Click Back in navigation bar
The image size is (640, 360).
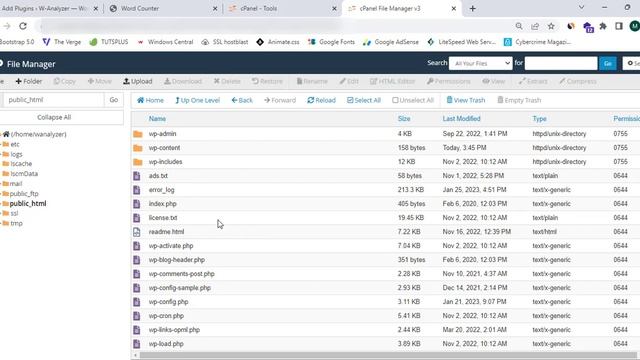tap(242, 100)
